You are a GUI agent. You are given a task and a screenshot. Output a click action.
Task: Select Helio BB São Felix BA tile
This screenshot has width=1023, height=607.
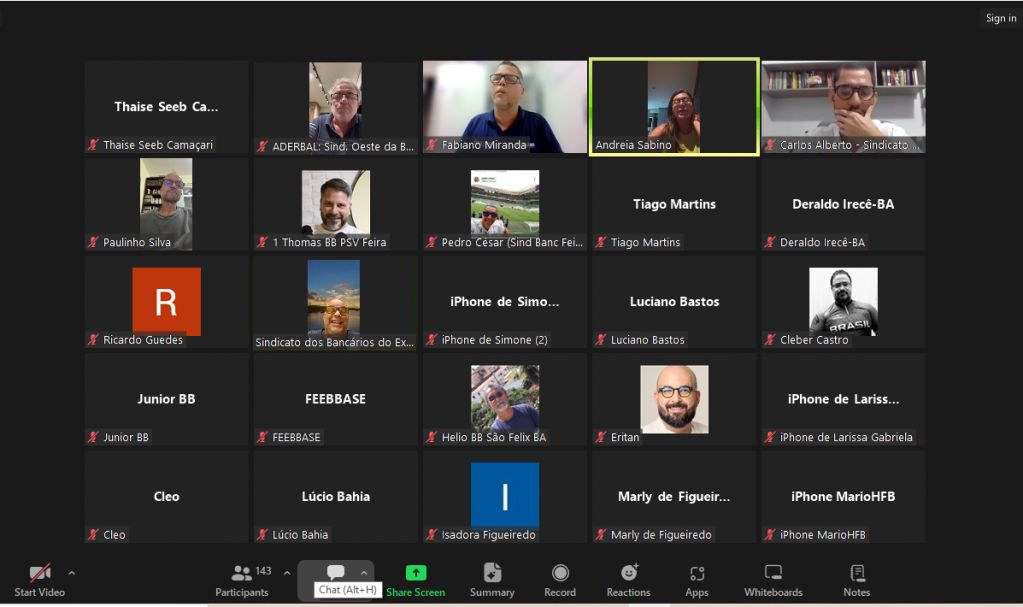tap(505, 399)
